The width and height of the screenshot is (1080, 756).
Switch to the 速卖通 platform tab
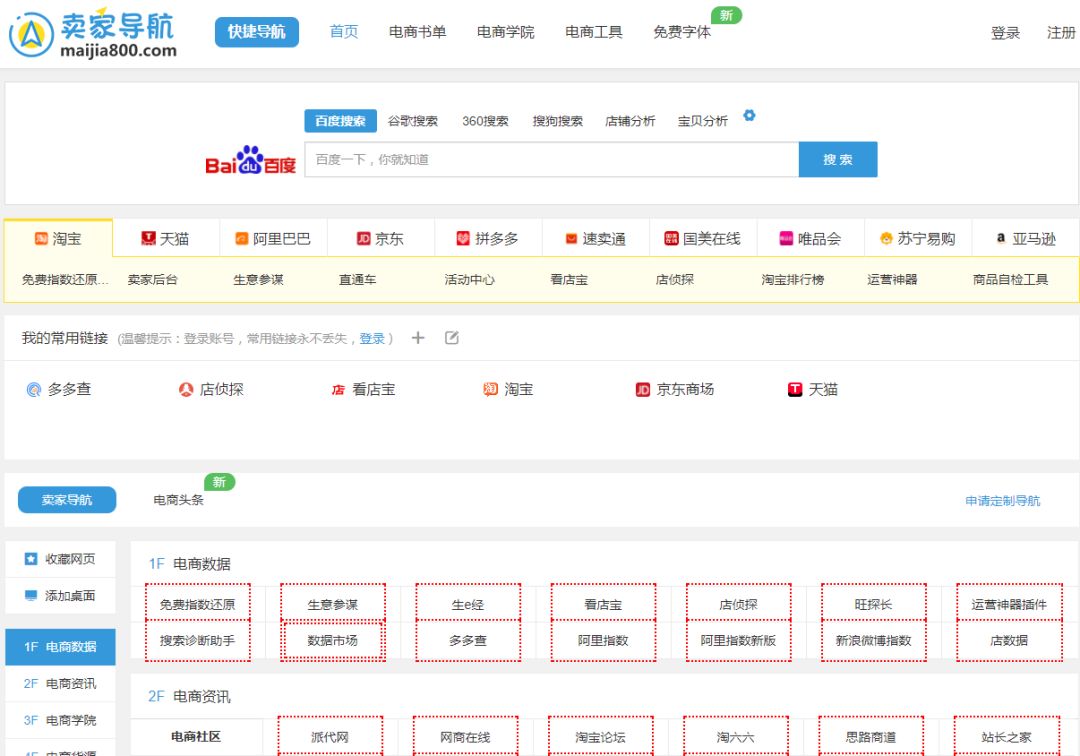point(596,238)
